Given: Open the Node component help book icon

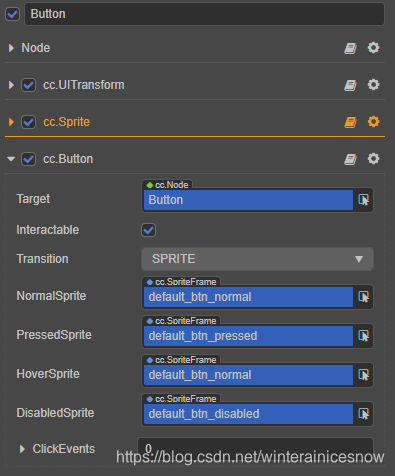Looking at the screenshot, I should click(x=350, y=48).
